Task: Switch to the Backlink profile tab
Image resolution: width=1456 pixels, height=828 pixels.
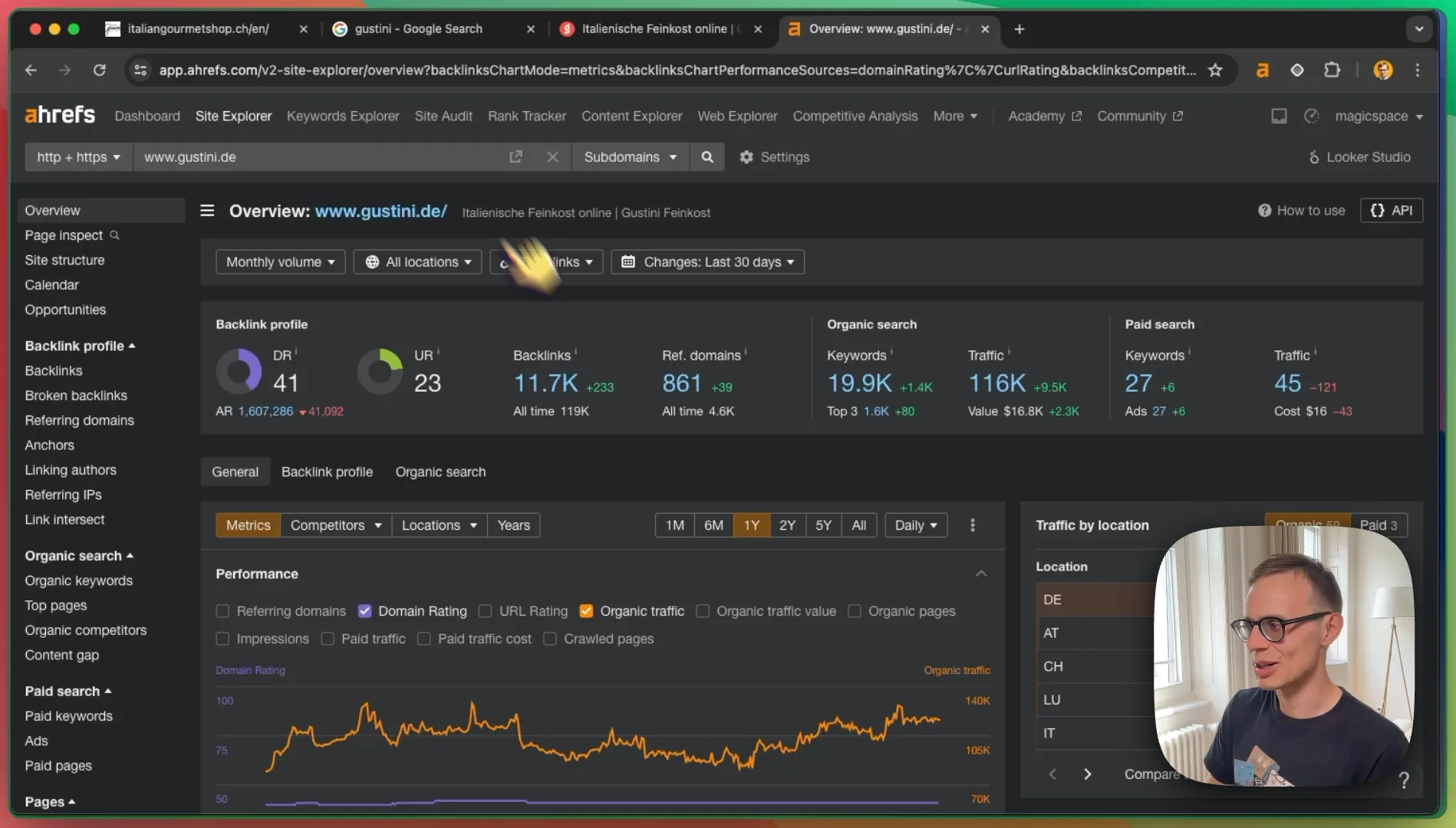Action: tap(327, 472)
